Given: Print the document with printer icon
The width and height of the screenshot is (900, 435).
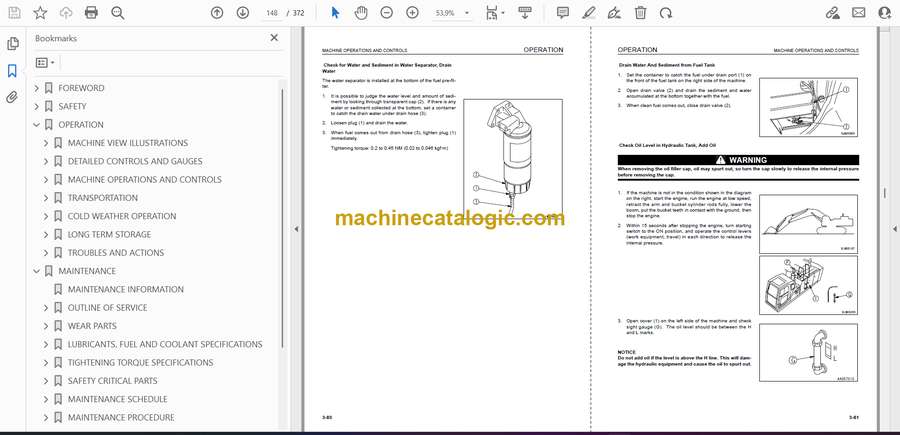Looking at the screenshot, I should (91, 13).
